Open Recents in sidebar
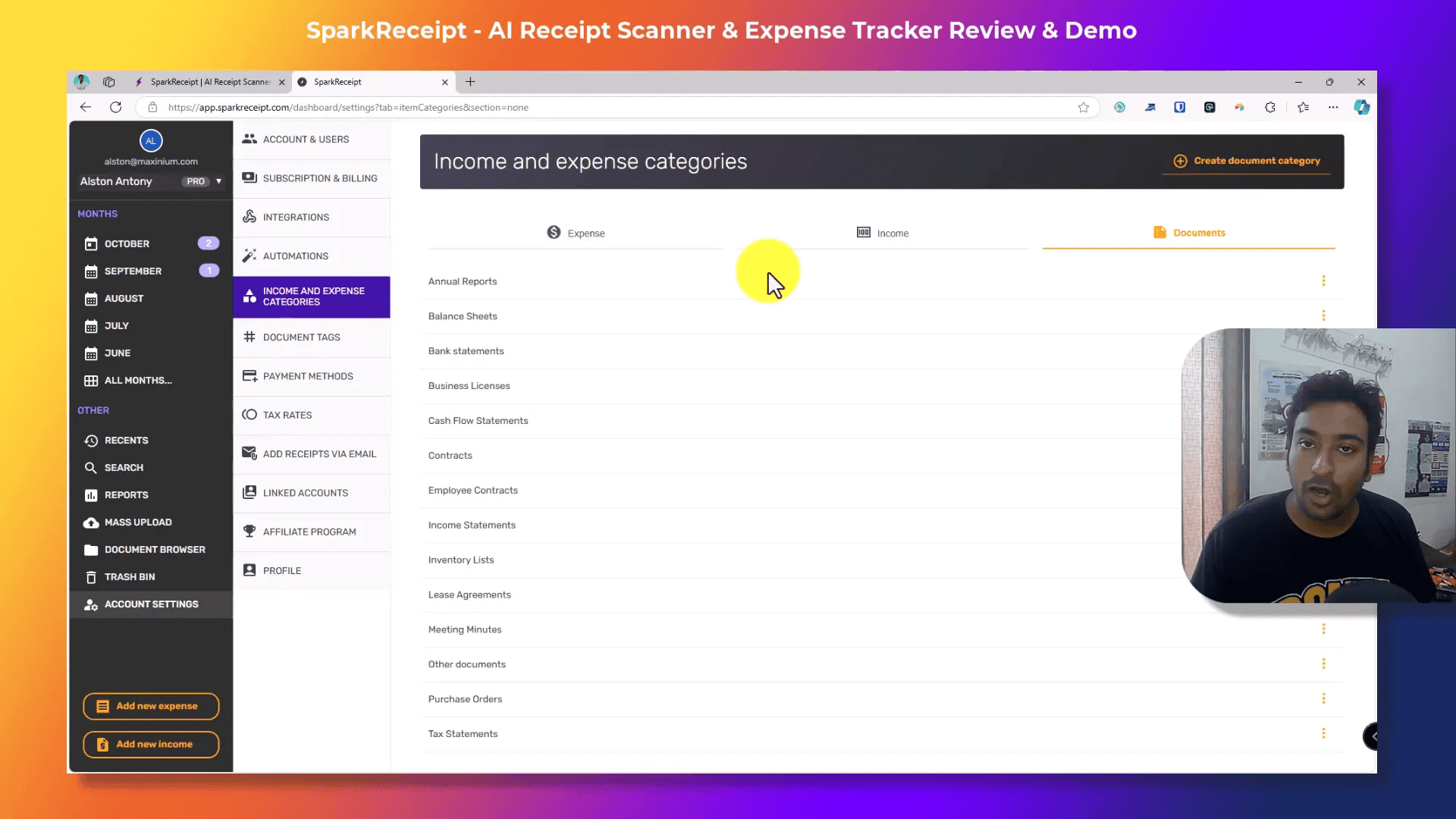Viewport: 1456px width, 819px height. [151, 441]
